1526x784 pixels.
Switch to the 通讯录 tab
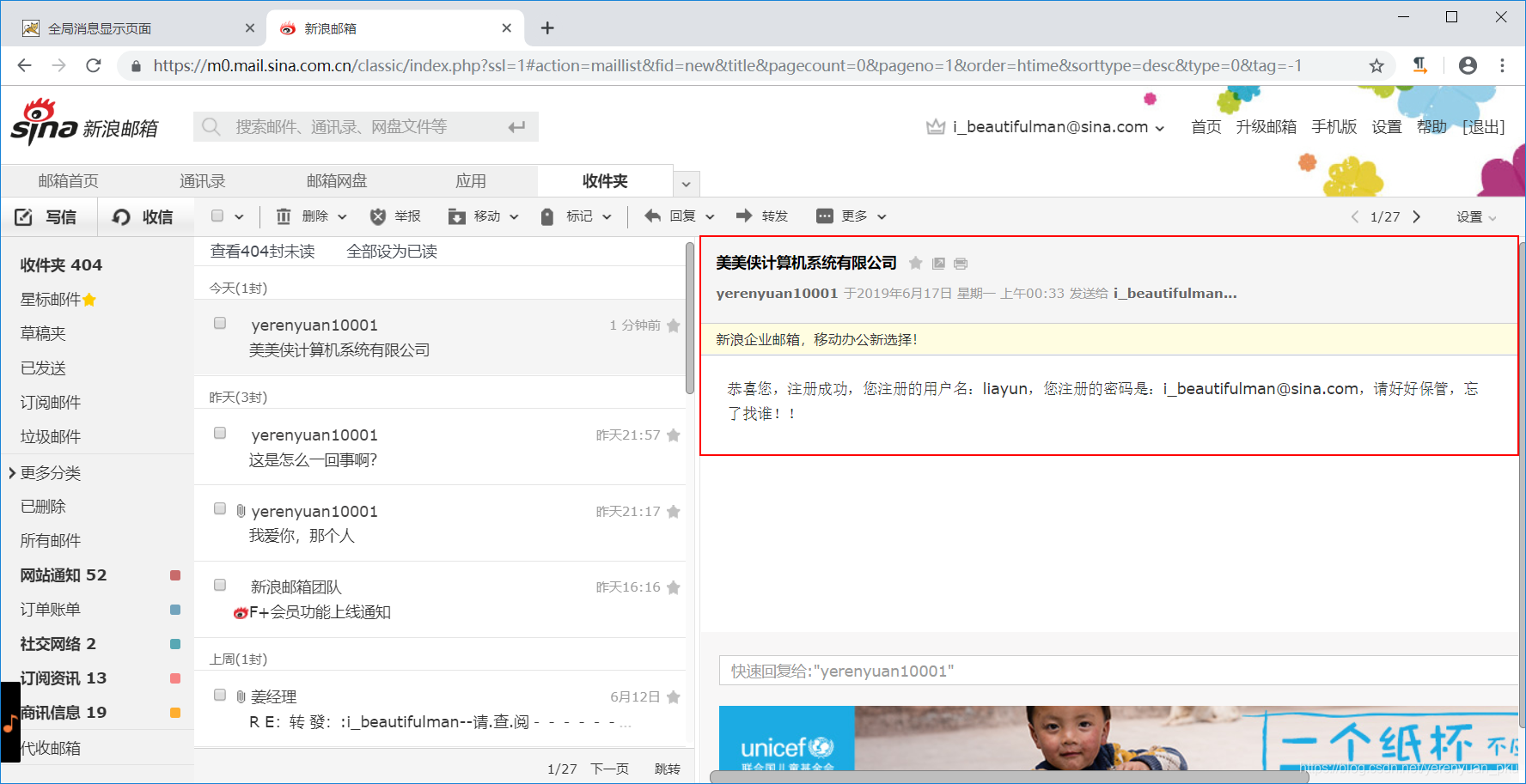(203, 181)
